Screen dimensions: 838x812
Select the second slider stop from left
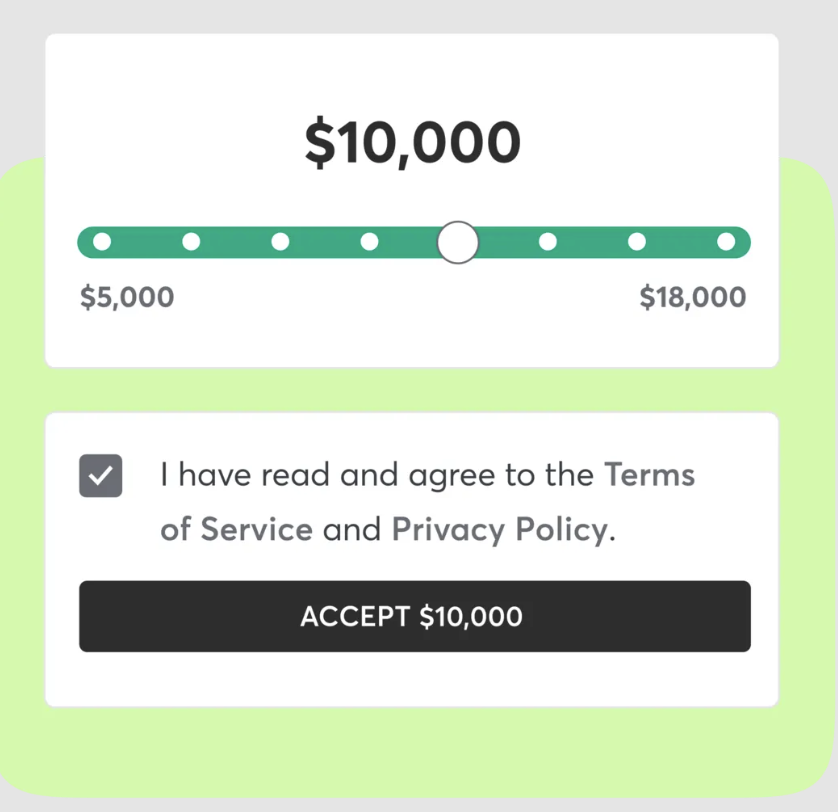(190, 242)
